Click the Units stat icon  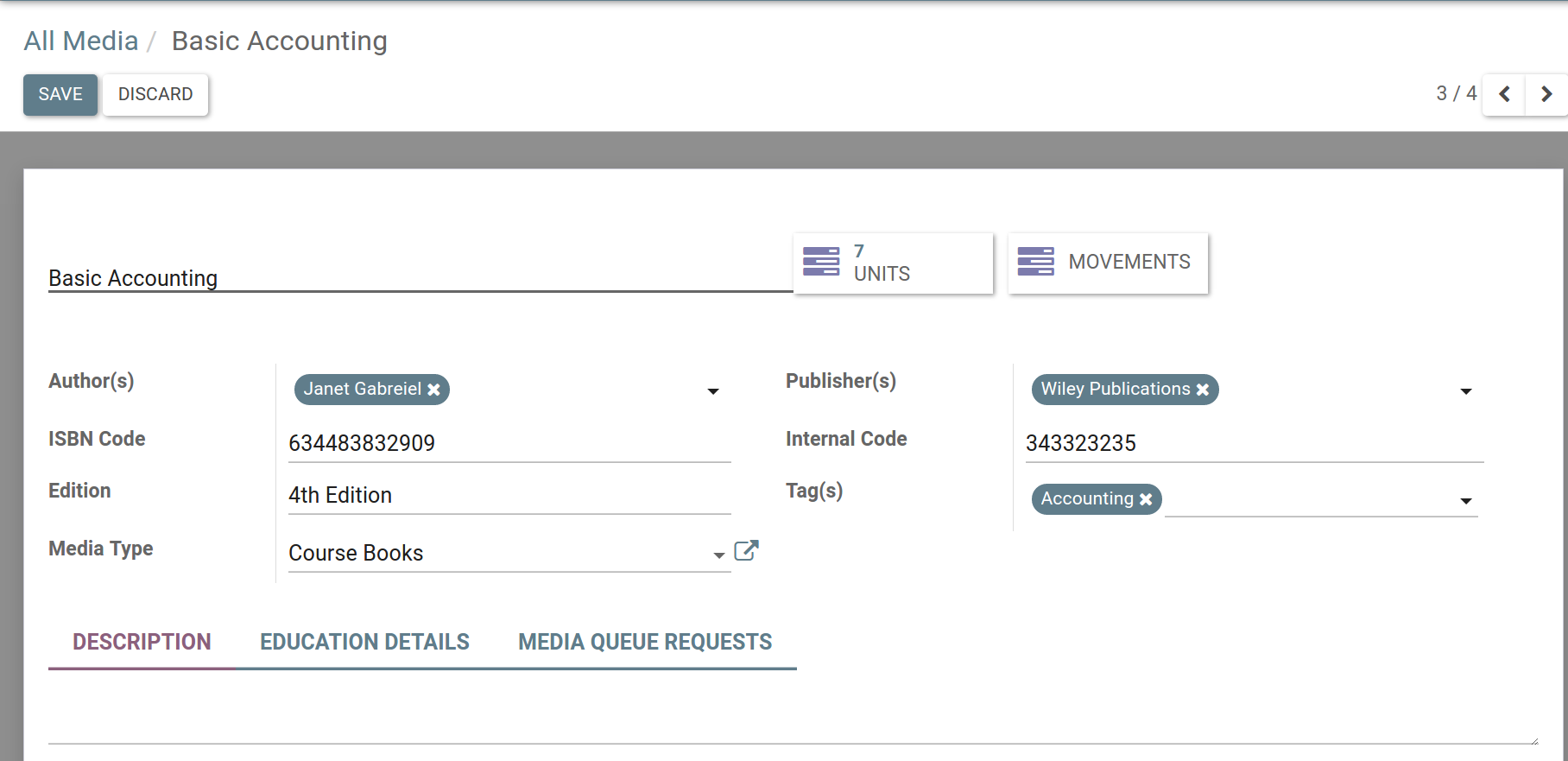click(x=821, y=262)
